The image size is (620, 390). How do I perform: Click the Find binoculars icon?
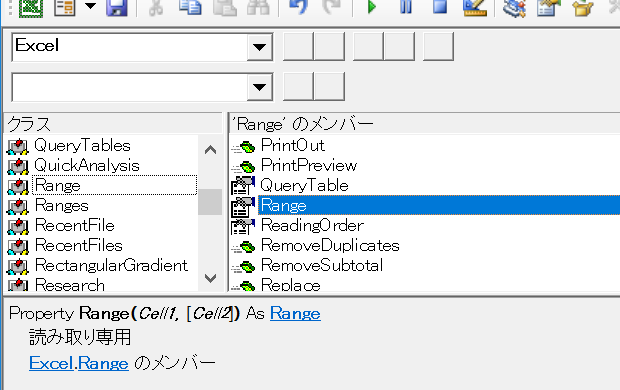pyautogui.click(x=258, y=7)
